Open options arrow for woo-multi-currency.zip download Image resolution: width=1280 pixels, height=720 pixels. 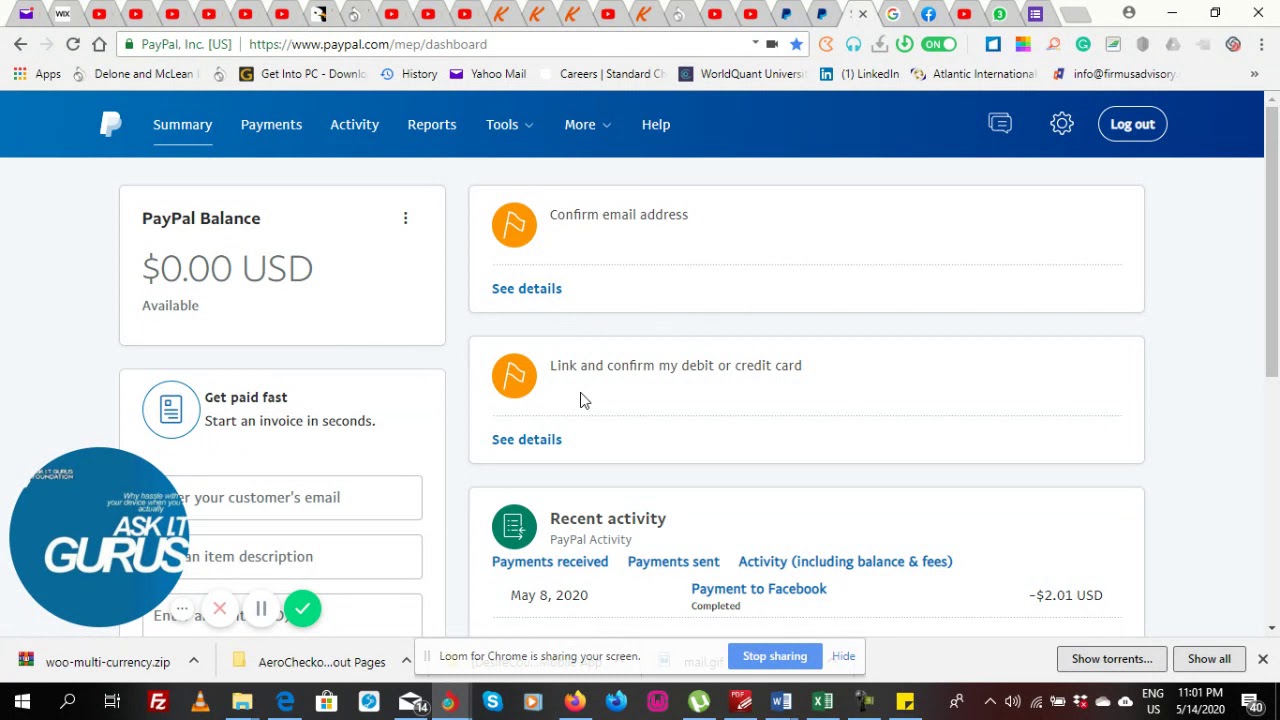[193, 661]
